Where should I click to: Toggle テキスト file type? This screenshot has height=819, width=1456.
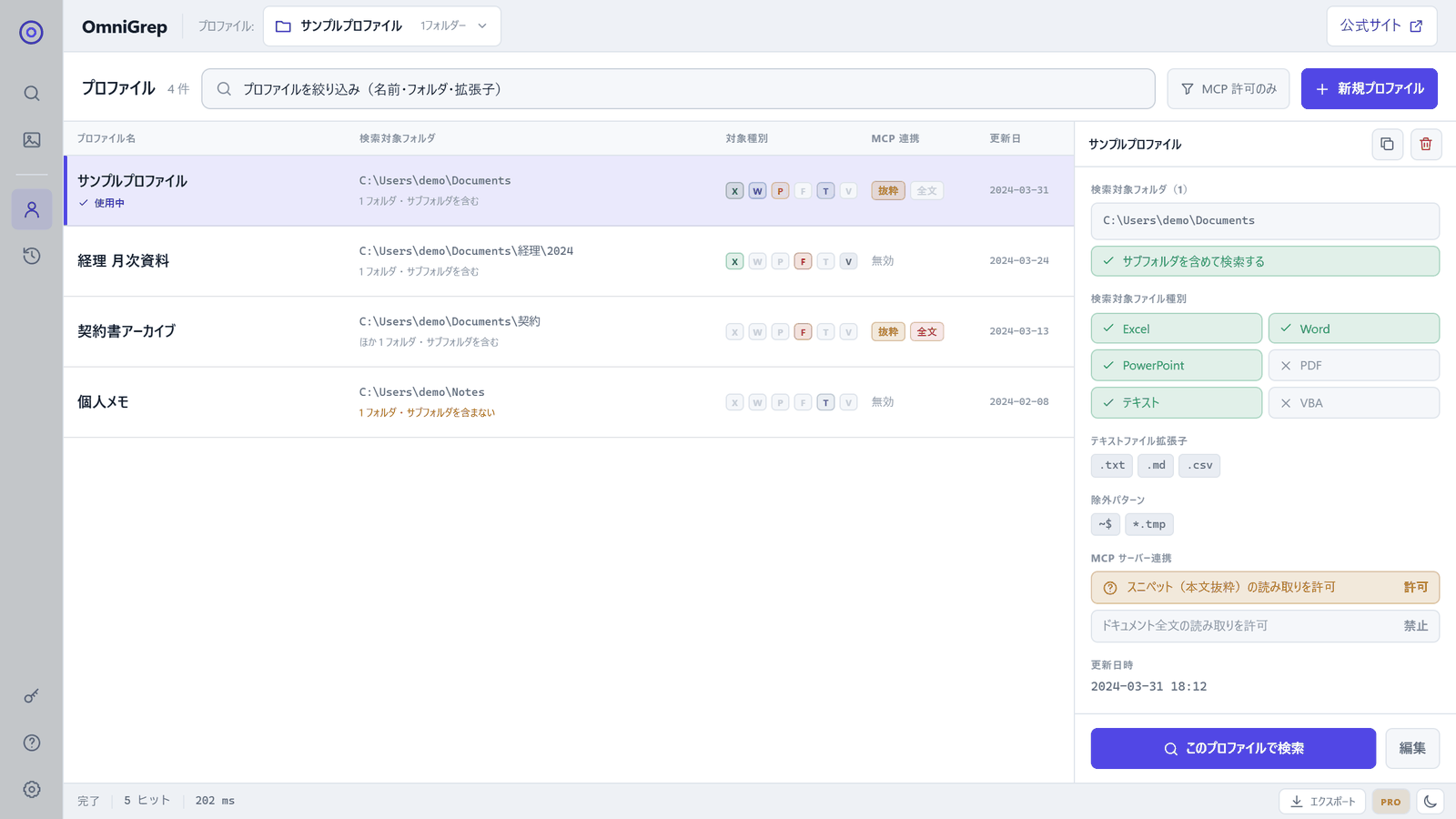(1176, 402)
